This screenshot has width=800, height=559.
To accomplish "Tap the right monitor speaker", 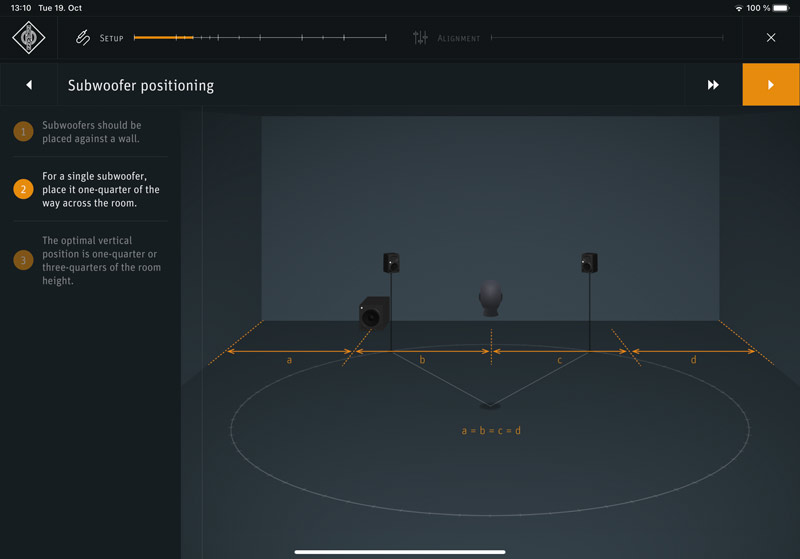I will coord(589,263).
